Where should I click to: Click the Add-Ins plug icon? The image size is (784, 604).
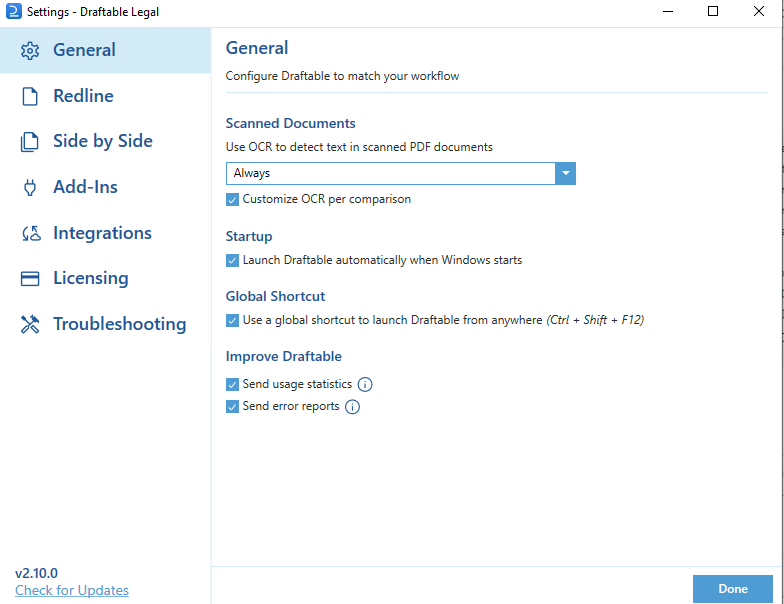pyautogui.click(x=30, y=188)
